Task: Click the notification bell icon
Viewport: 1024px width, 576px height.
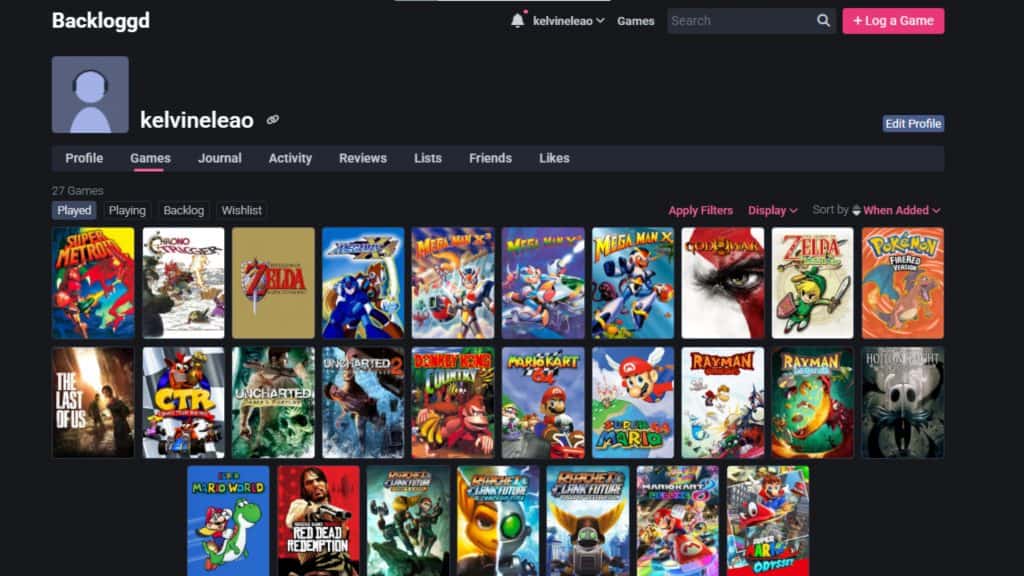Action: (517, 20)
